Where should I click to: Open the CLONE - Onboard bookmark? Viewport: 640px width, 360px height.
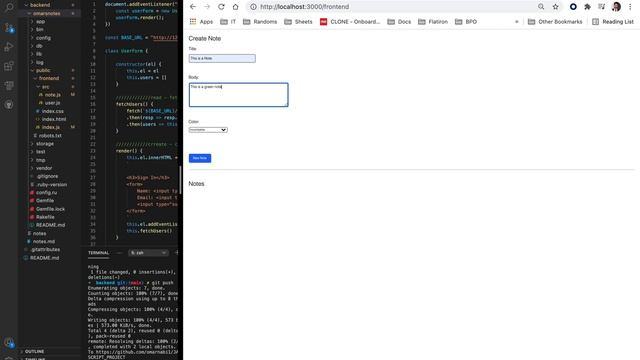tap(350, 22)
